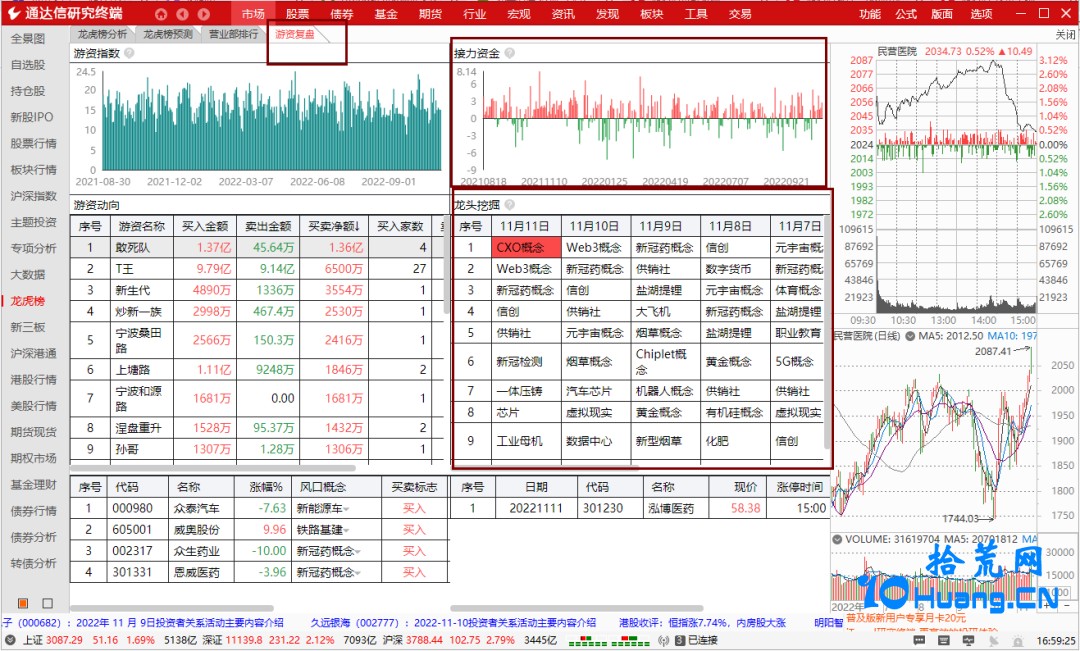Expand 新冠药概念 dropdown for 众生药业
The width and height of the screenshot is (1080, 651).
point(358,552)
